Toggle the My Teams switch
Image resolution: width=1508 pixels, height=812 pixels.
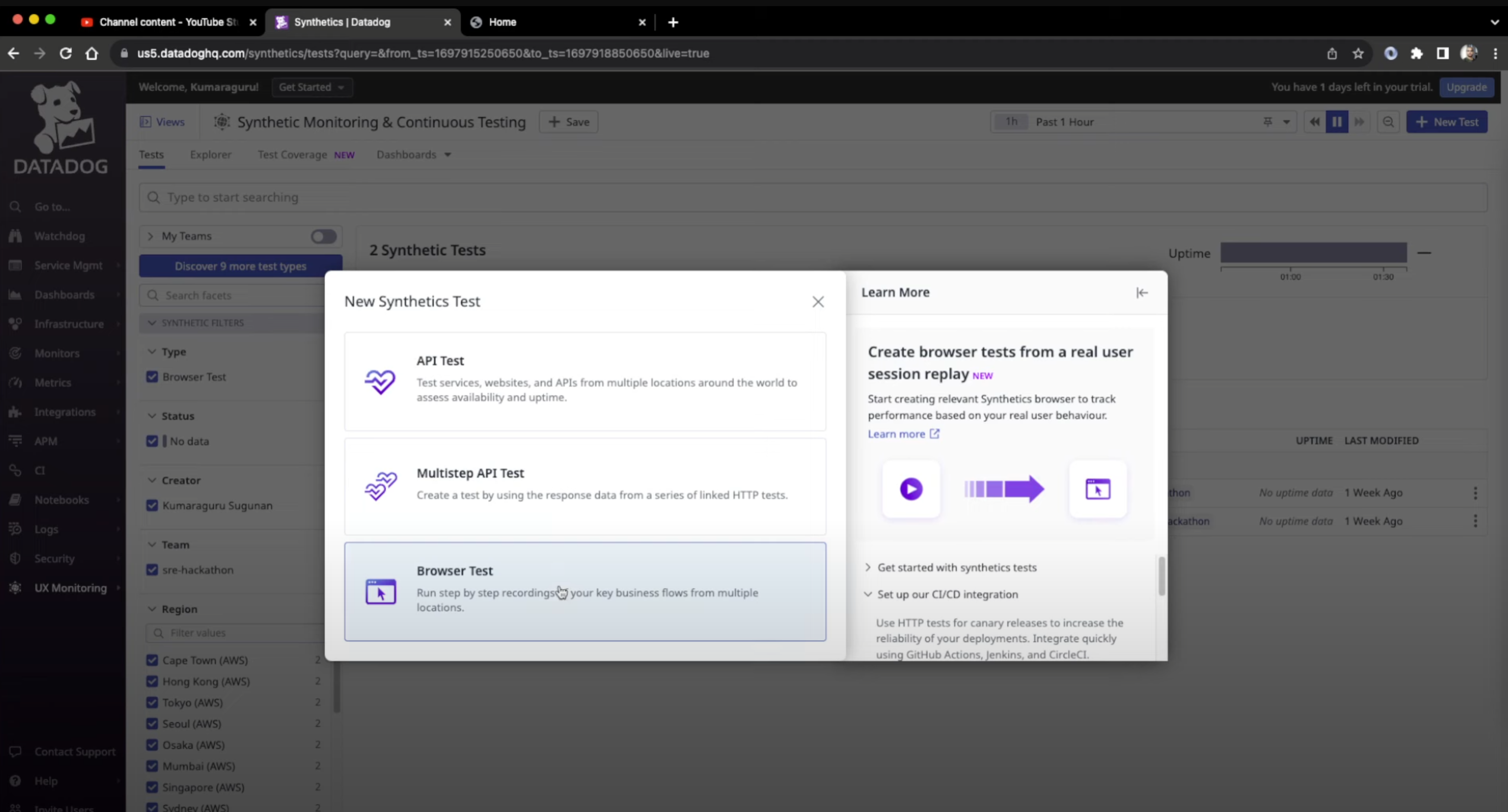[x=323, y=236]
